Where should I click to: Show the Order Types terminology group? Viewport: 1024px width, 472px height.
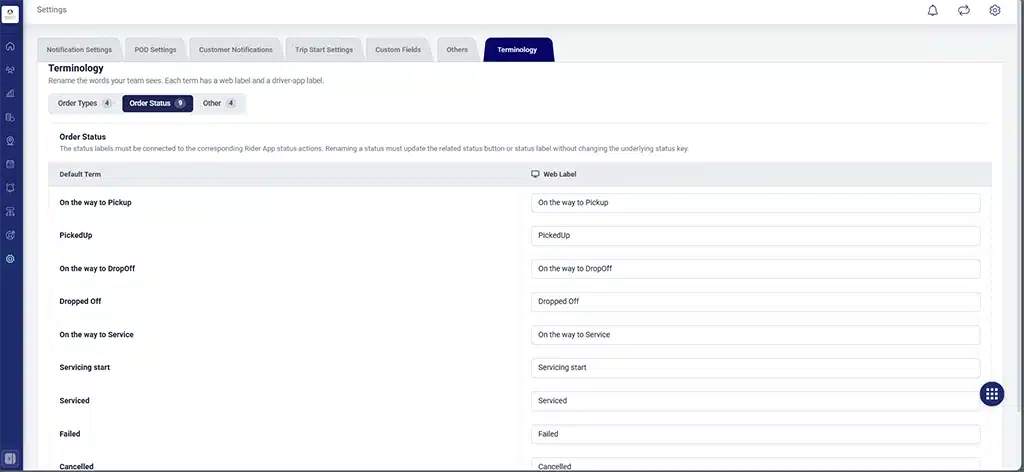click(84, 103)
